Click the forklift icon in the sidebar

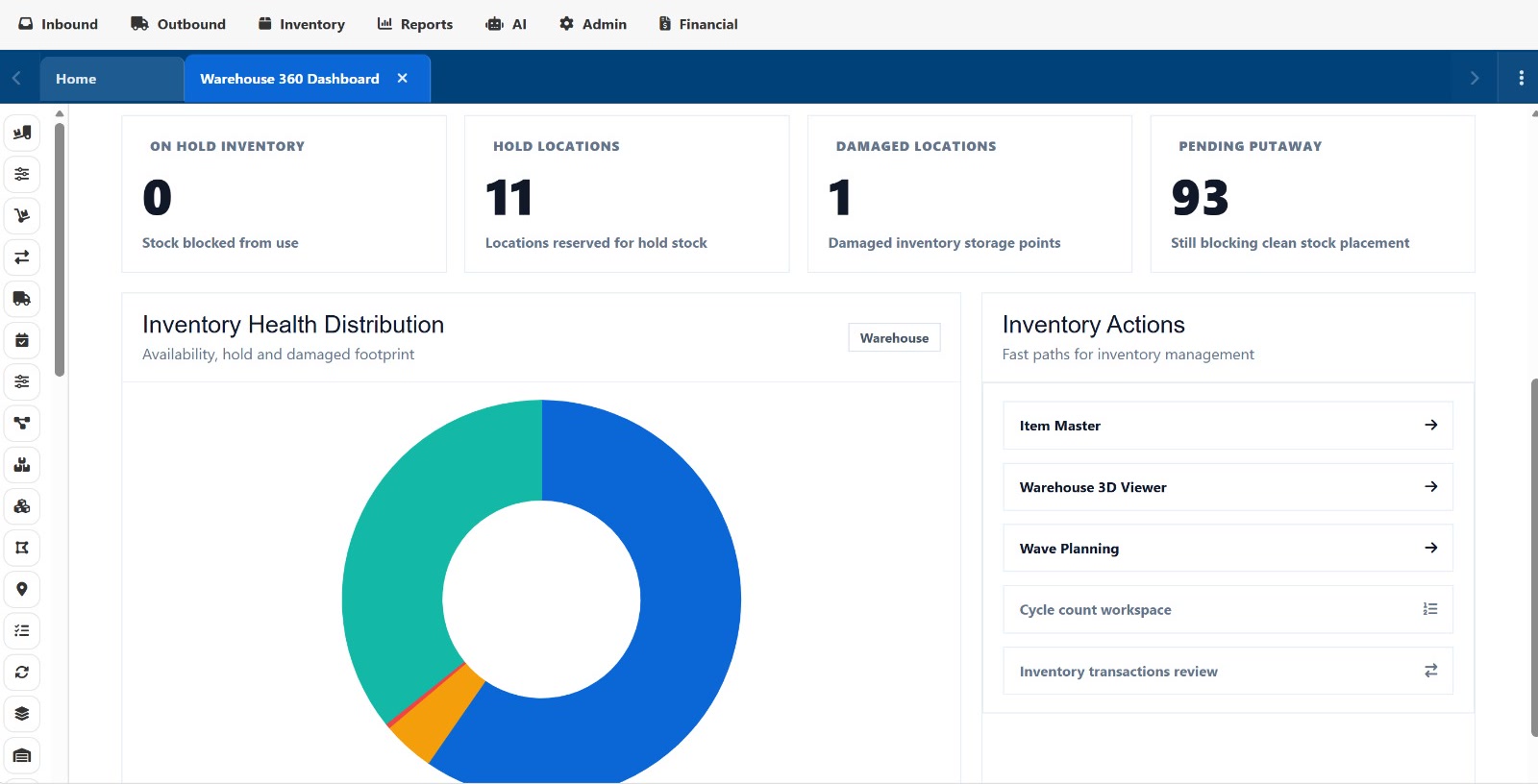coord(22,133)
